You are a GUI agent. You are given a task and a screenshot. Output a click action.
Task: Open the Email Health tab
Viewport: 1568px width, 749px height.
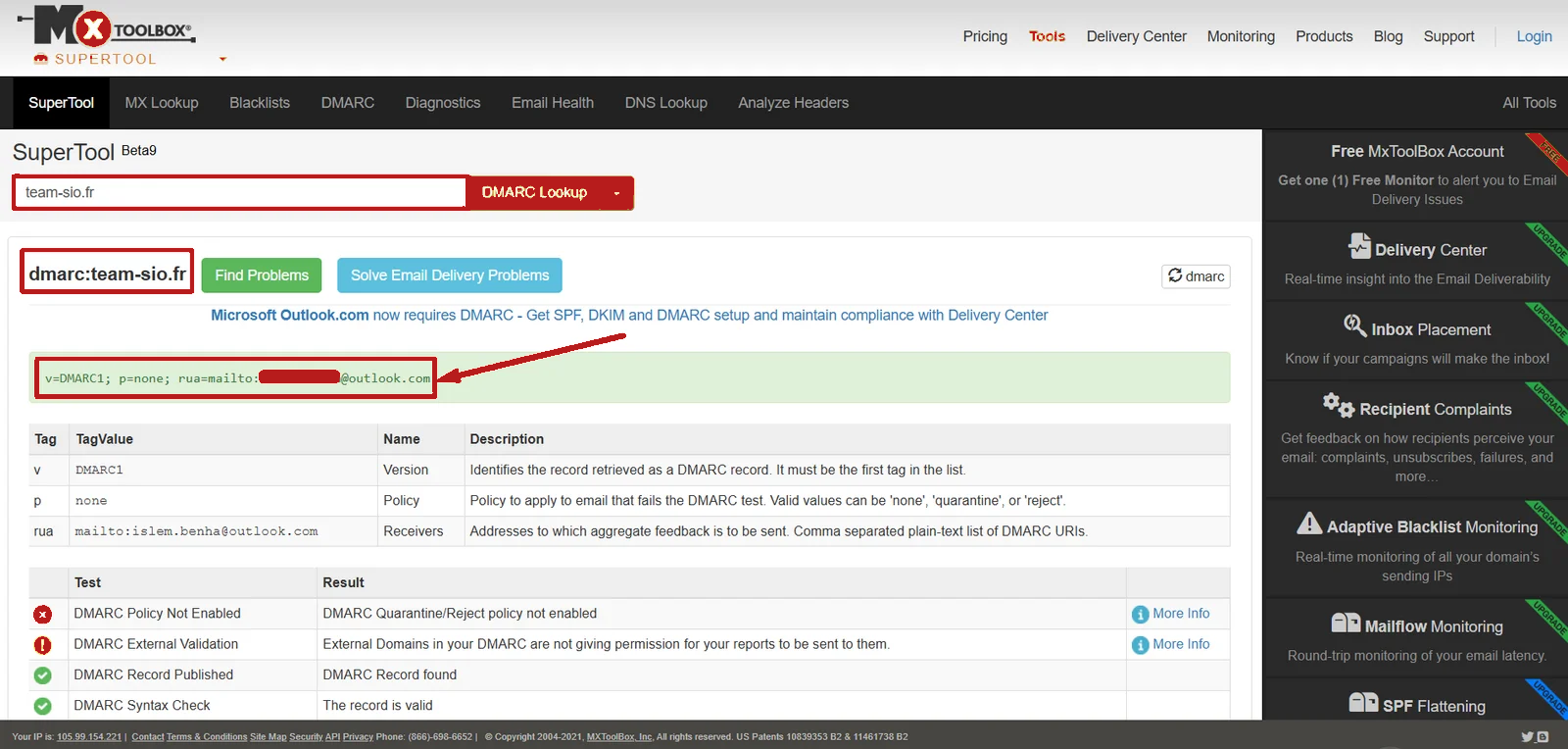553,103
